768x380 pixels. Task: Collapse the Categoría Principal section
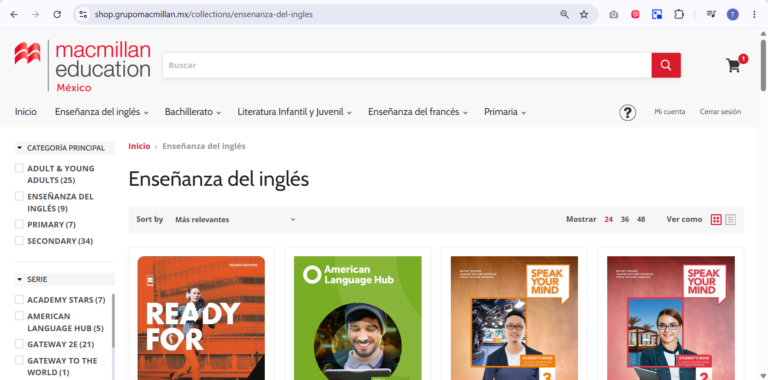pyautogui.click(x=65, y=148)
